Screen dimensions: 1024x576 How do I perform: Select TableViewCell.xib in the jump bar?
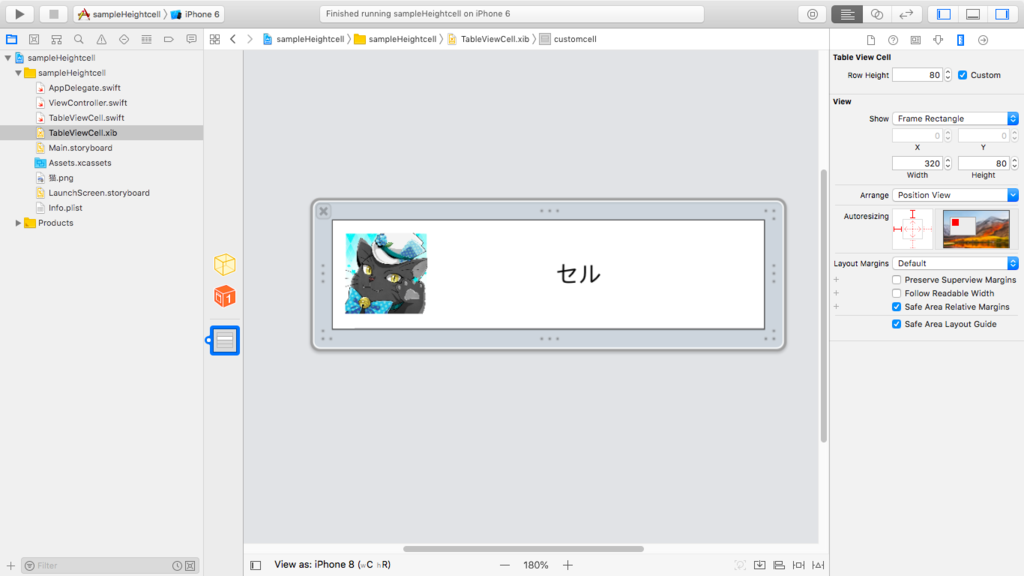[x=496, y=39]
